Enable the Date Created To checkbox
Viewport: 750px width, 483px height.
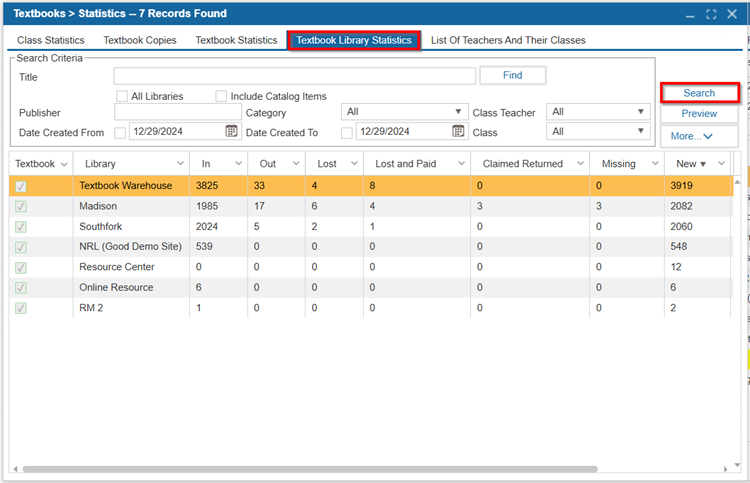[x=347, y=132]
